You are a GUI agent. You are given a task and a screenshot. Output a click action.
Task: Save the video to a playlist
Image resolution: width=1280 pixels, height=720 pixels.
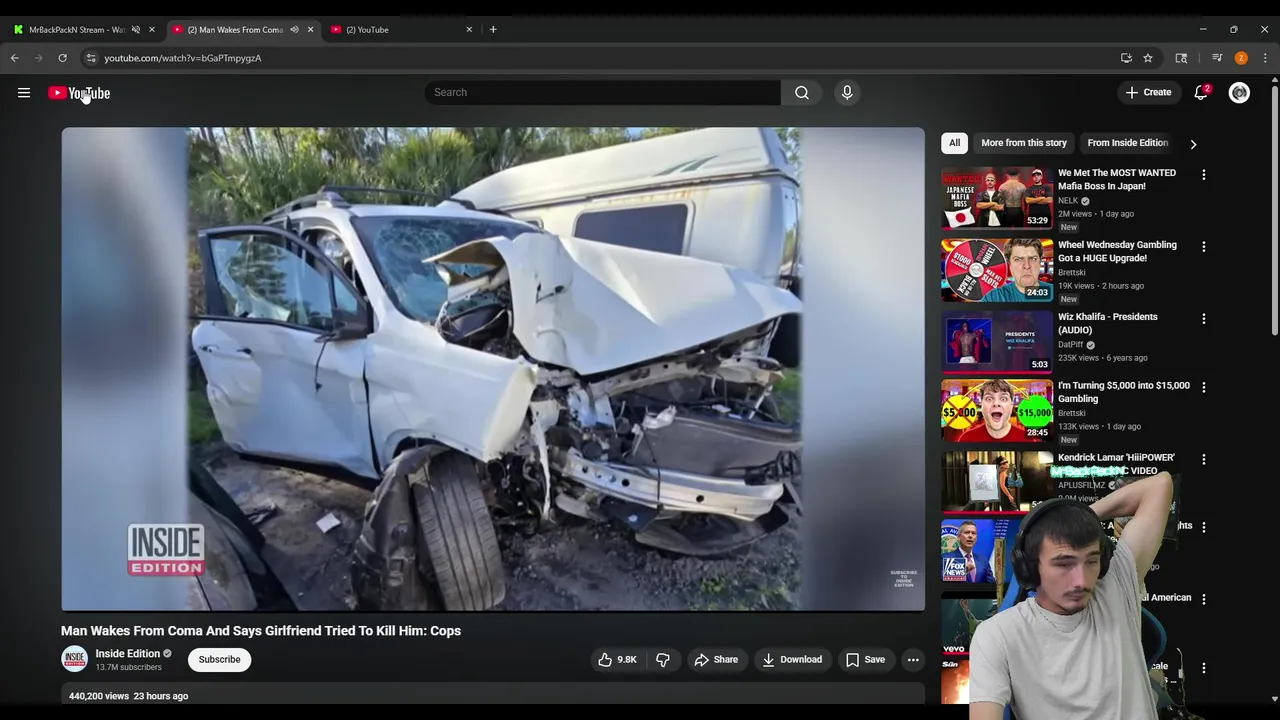pos(865,660)
